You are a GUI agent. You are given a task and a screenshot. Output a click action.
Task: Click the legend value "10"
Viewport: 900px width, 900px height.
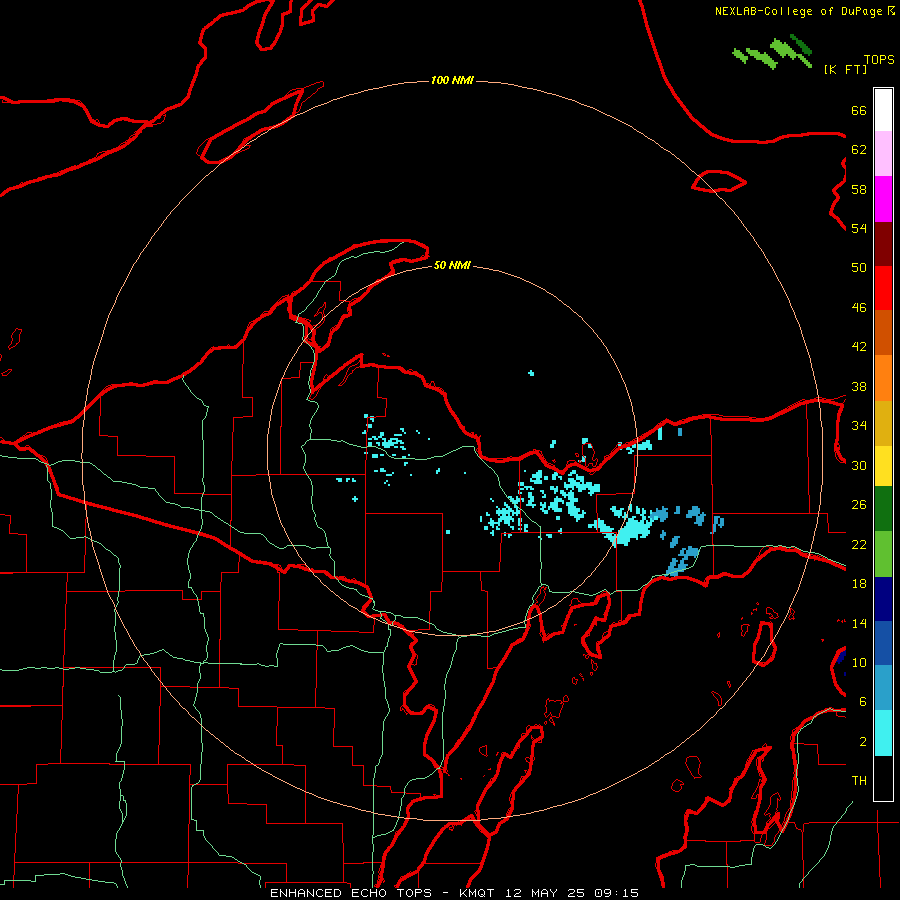point(859,662)
